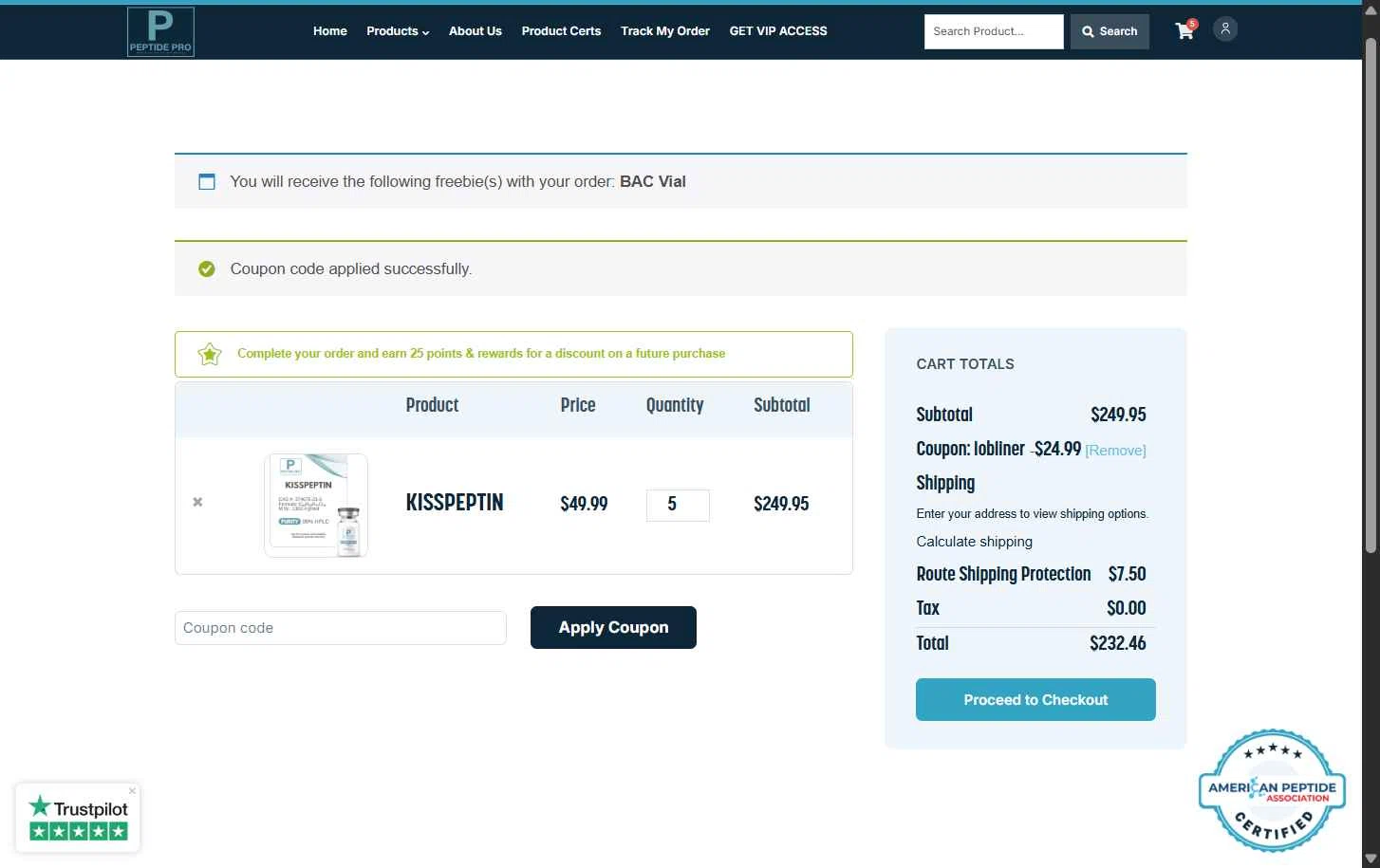Remove Kisspeptin from the cart
This screenshot has height=868, width=1380.
[197, 502]
